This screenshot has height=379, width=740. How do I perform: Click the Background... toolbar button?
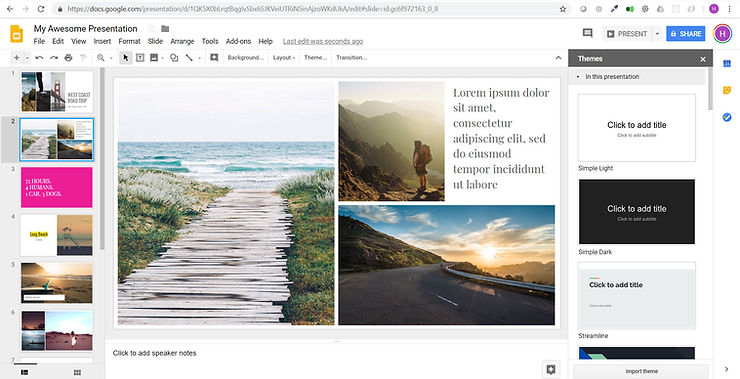[x=245, y=58]
